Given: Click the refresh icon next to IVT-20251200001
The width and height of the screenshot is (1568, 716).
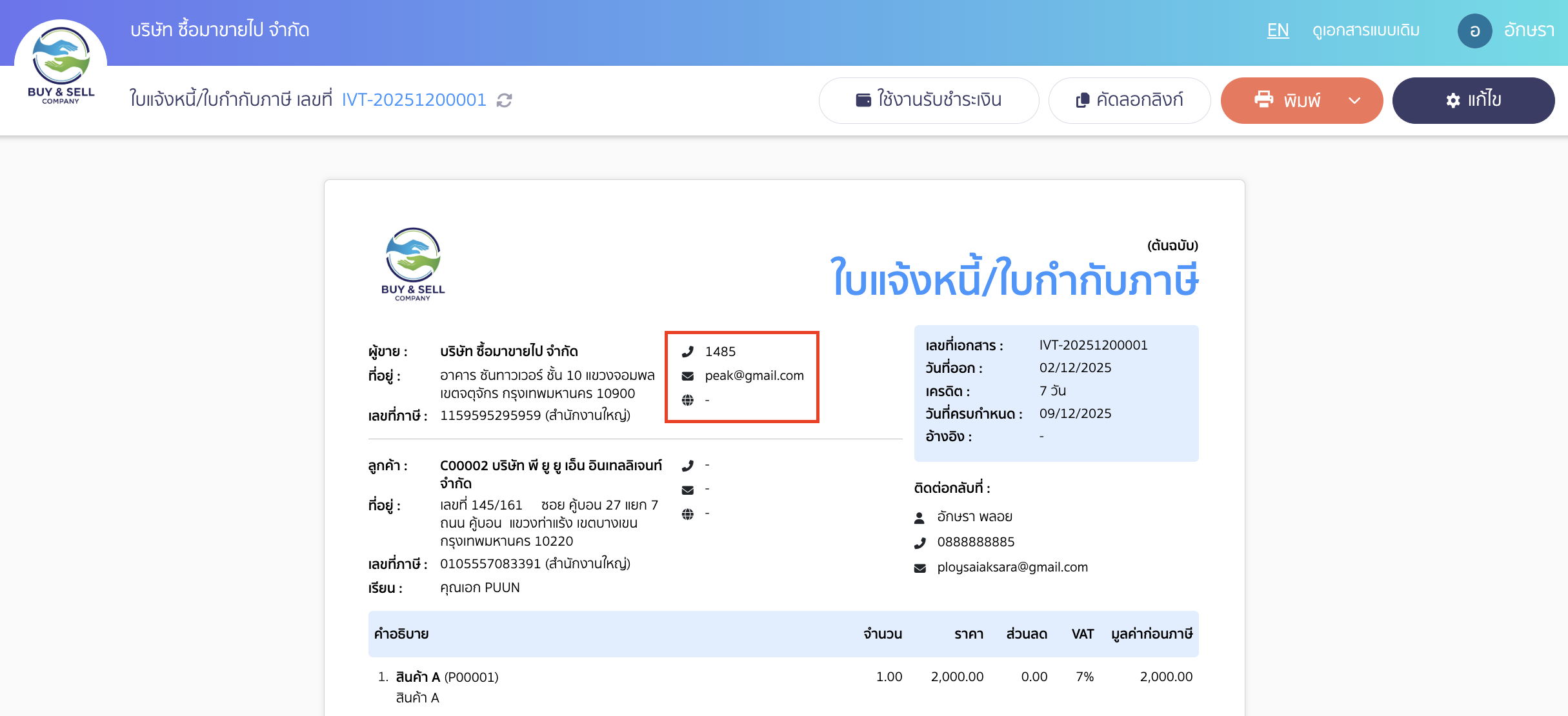Looking at the screenshot, I should [505, 100].
